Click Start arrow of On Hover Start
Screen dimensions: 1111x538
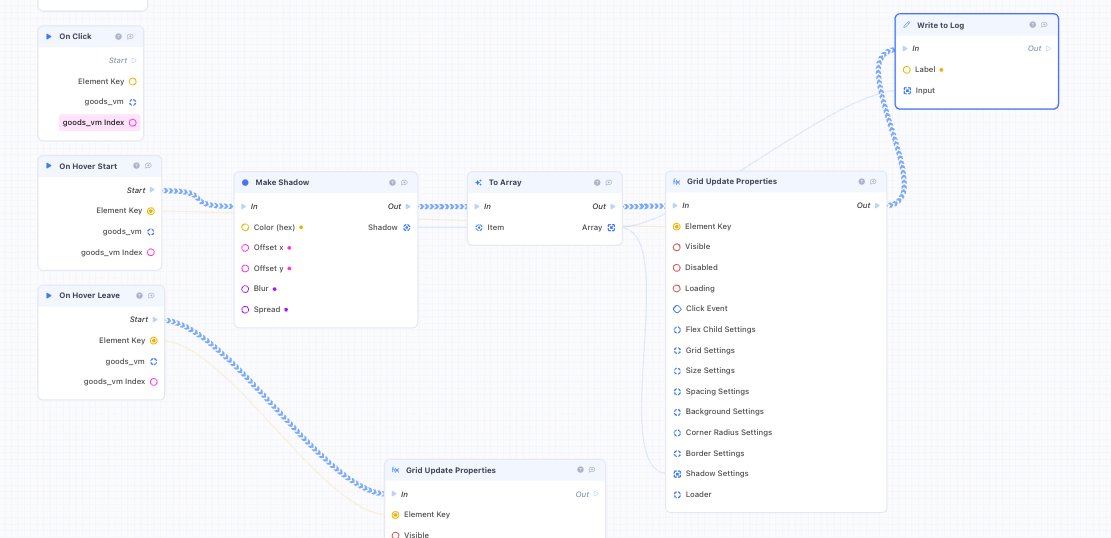152,190
